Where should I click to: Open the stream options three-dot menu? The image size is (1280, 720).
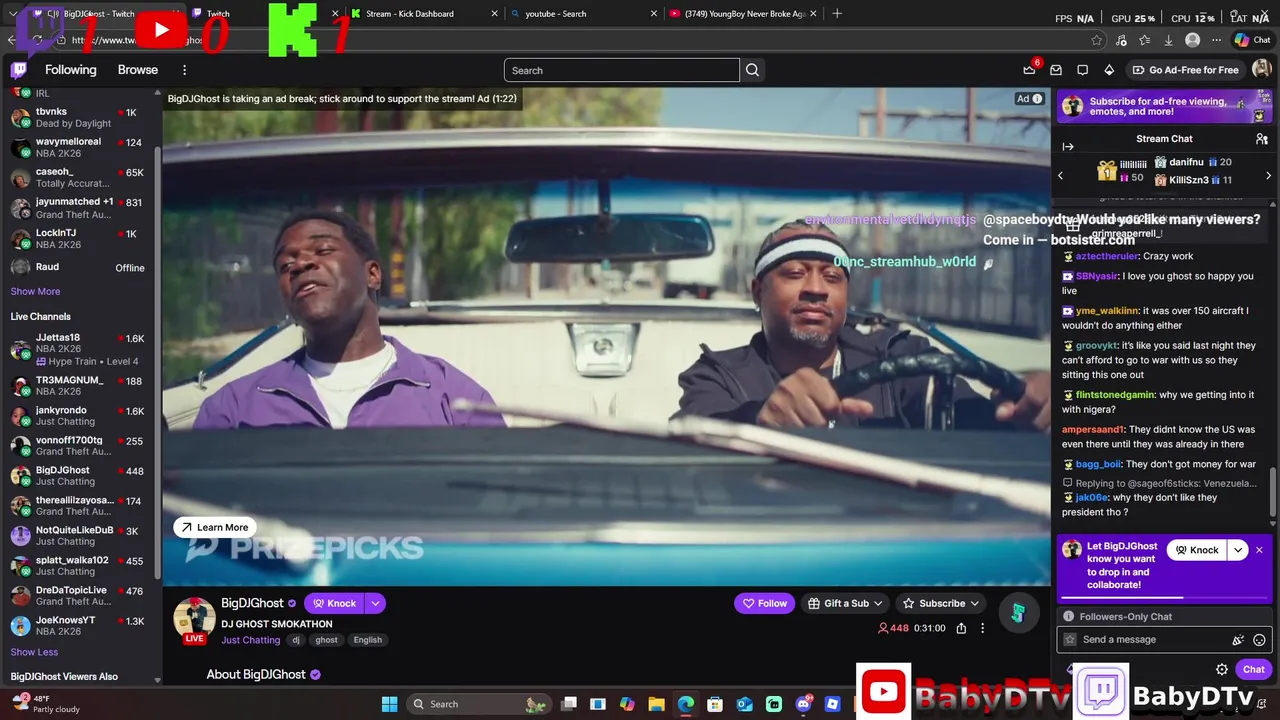[982, 628]
